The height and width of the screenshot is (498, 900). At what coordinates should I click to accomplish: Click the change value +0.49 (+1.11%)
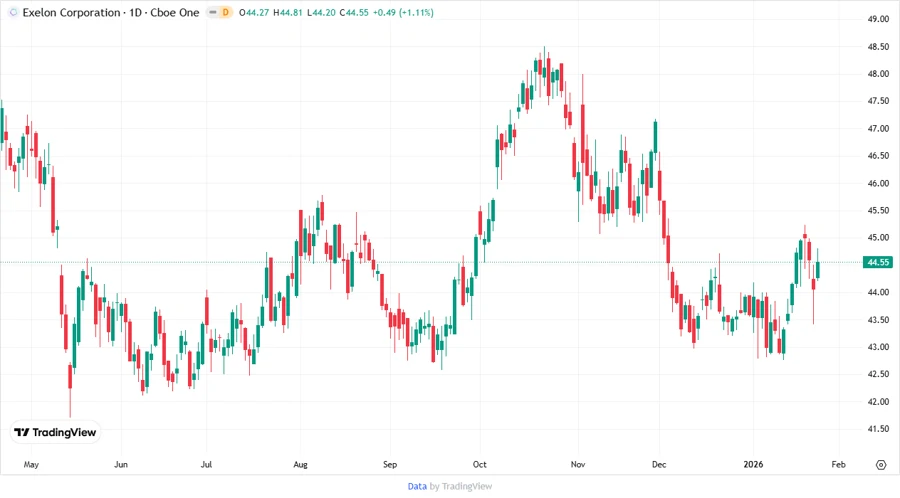tap(403, 13)
